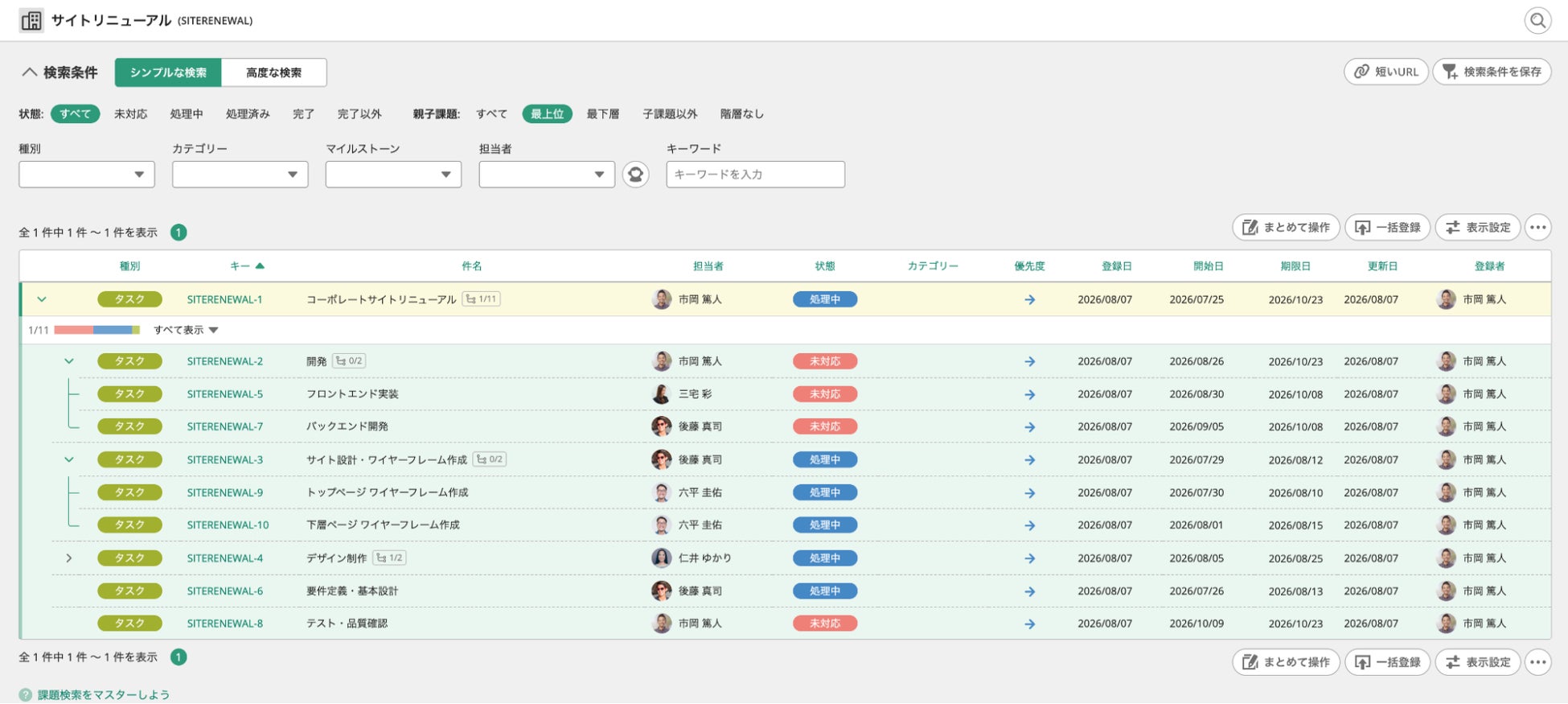The image size is (1568, 704).
Task: Open the bottom more-options ellipsis button
Action: click(x=1537, y=662)
